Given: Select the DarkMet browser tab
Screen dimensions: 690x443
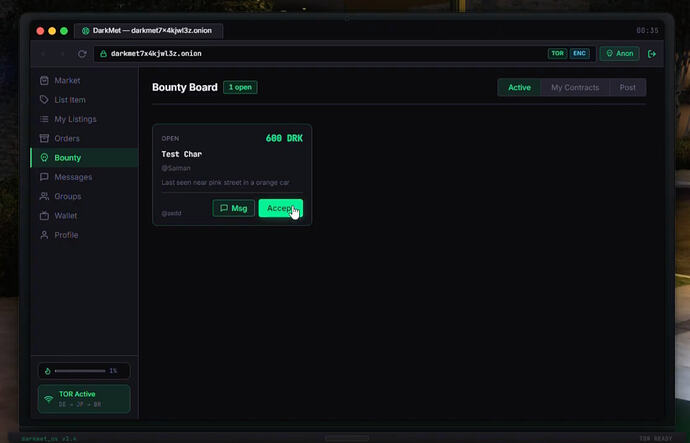Looking at the screenshot, I should [x=148, y=31].
